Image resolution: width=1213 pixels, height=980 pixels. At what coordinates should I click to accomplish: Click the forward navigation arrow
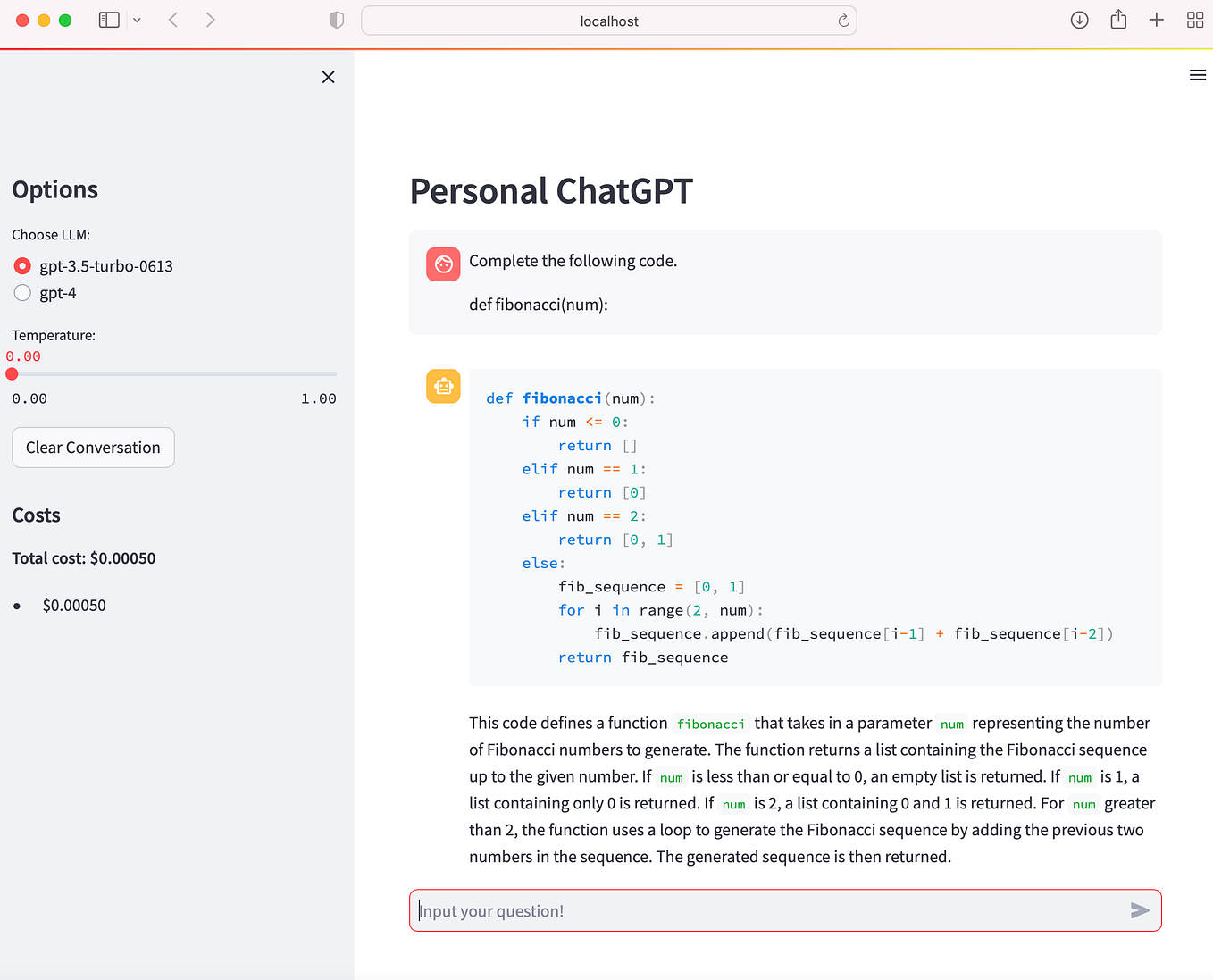210,19
